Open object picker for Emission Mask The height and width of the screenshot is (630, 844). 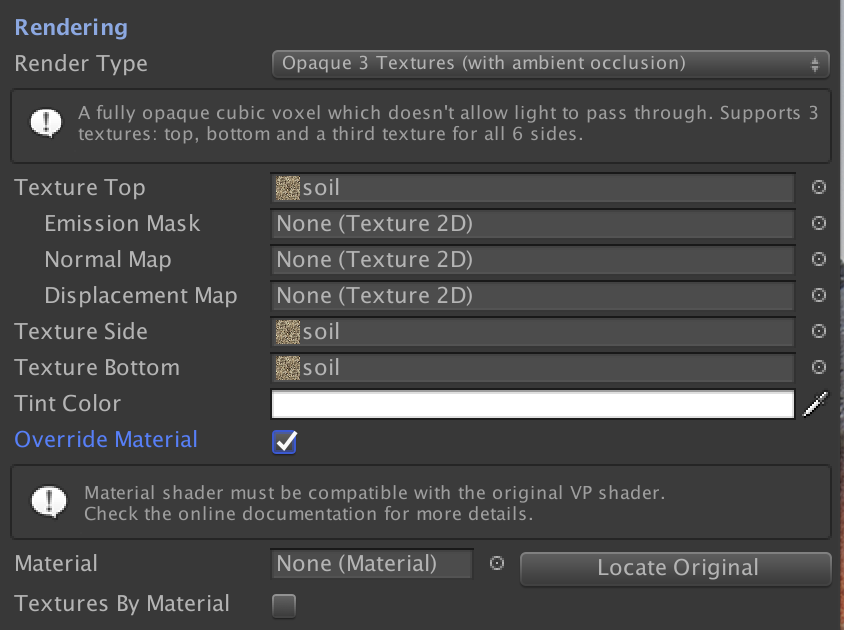(819, 223)
